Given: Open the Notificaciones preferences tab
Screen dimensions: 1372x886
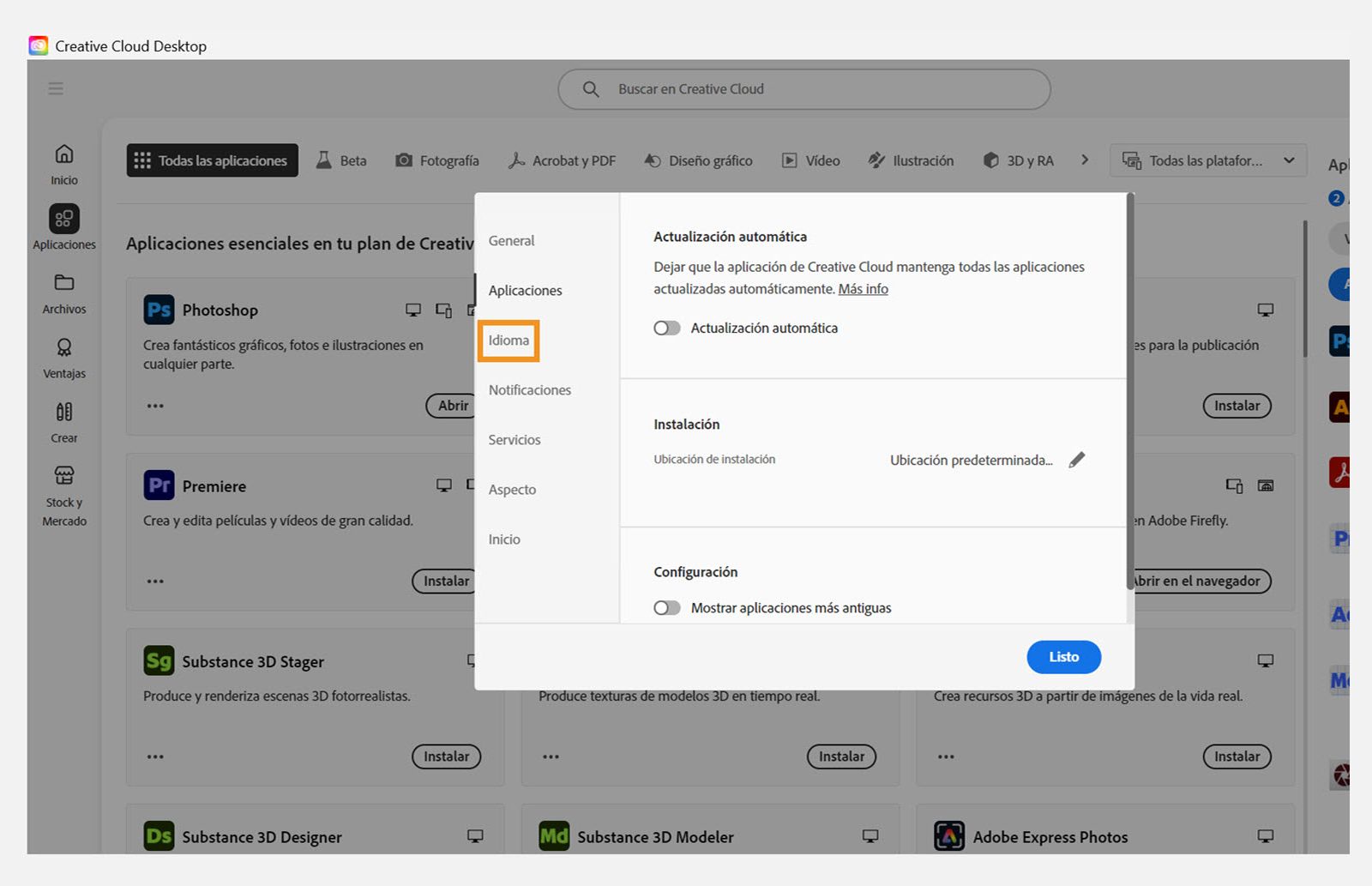Looking at the screenshot, I should click(530, 390).
